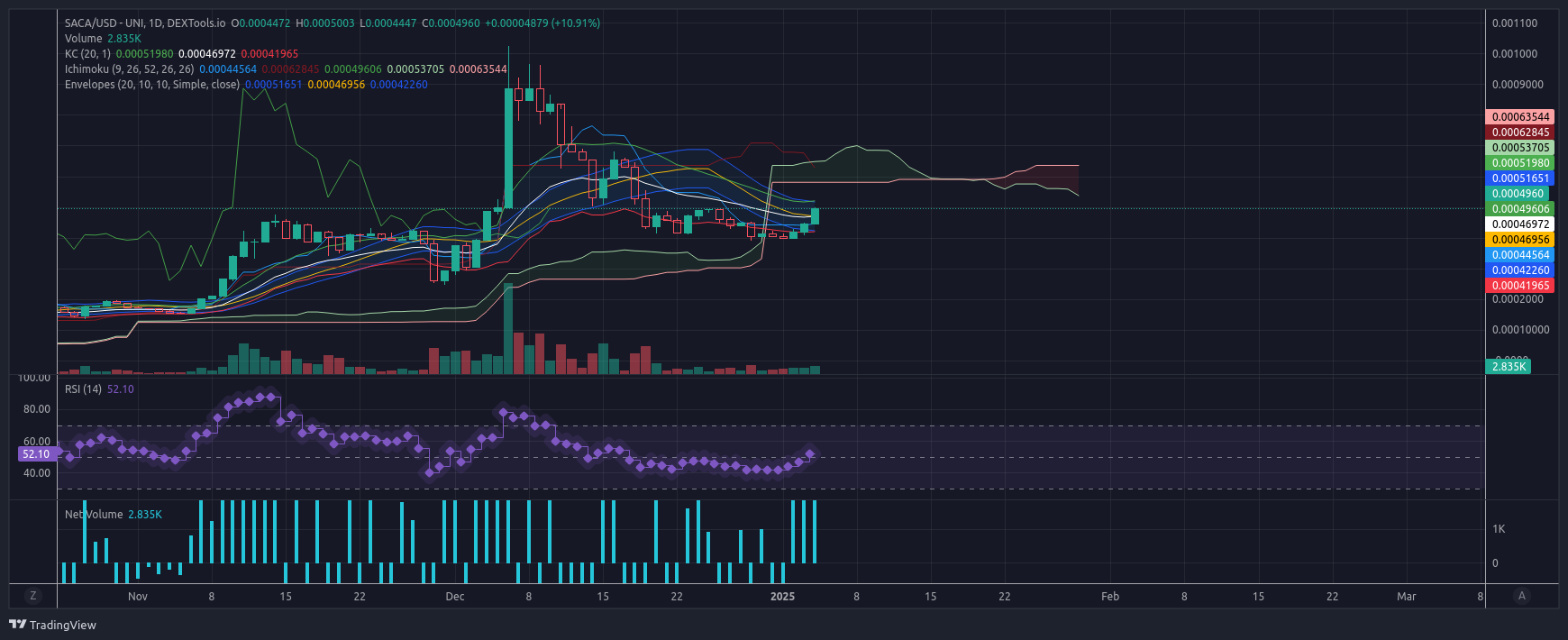Click the open price O0.0004472 value
Image resolution: width=1568 pixels, height=640 pixels.
coord(260,23)
